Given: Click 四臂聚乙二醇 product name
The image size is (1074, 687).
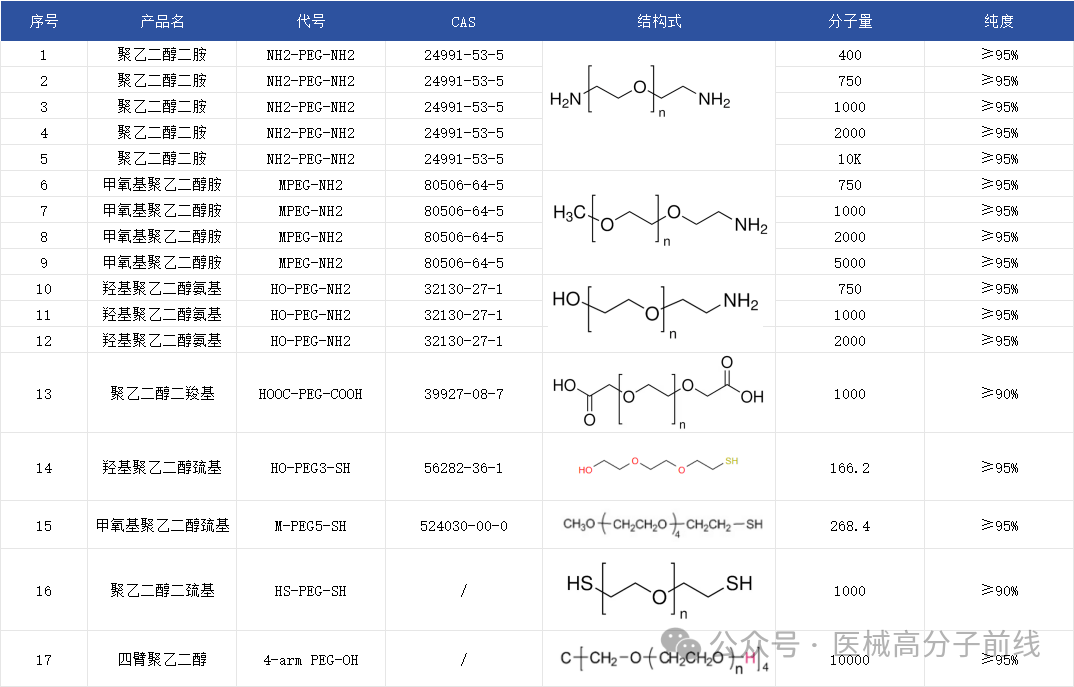Looking at the screenshot, I should (x=162, y=659).
